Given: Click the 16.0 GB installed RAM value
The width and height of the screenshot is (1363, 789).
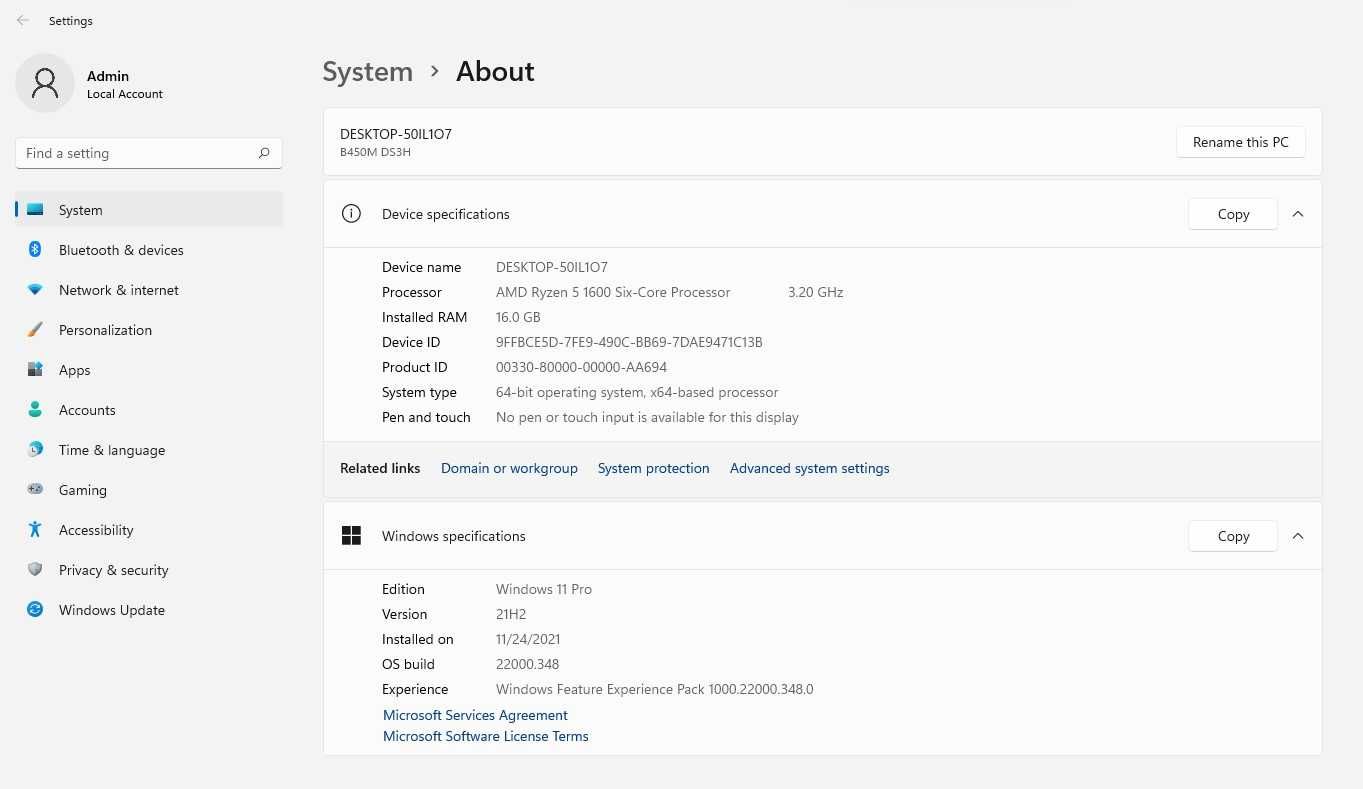Looking at the screenshot, I should (518, 317).
